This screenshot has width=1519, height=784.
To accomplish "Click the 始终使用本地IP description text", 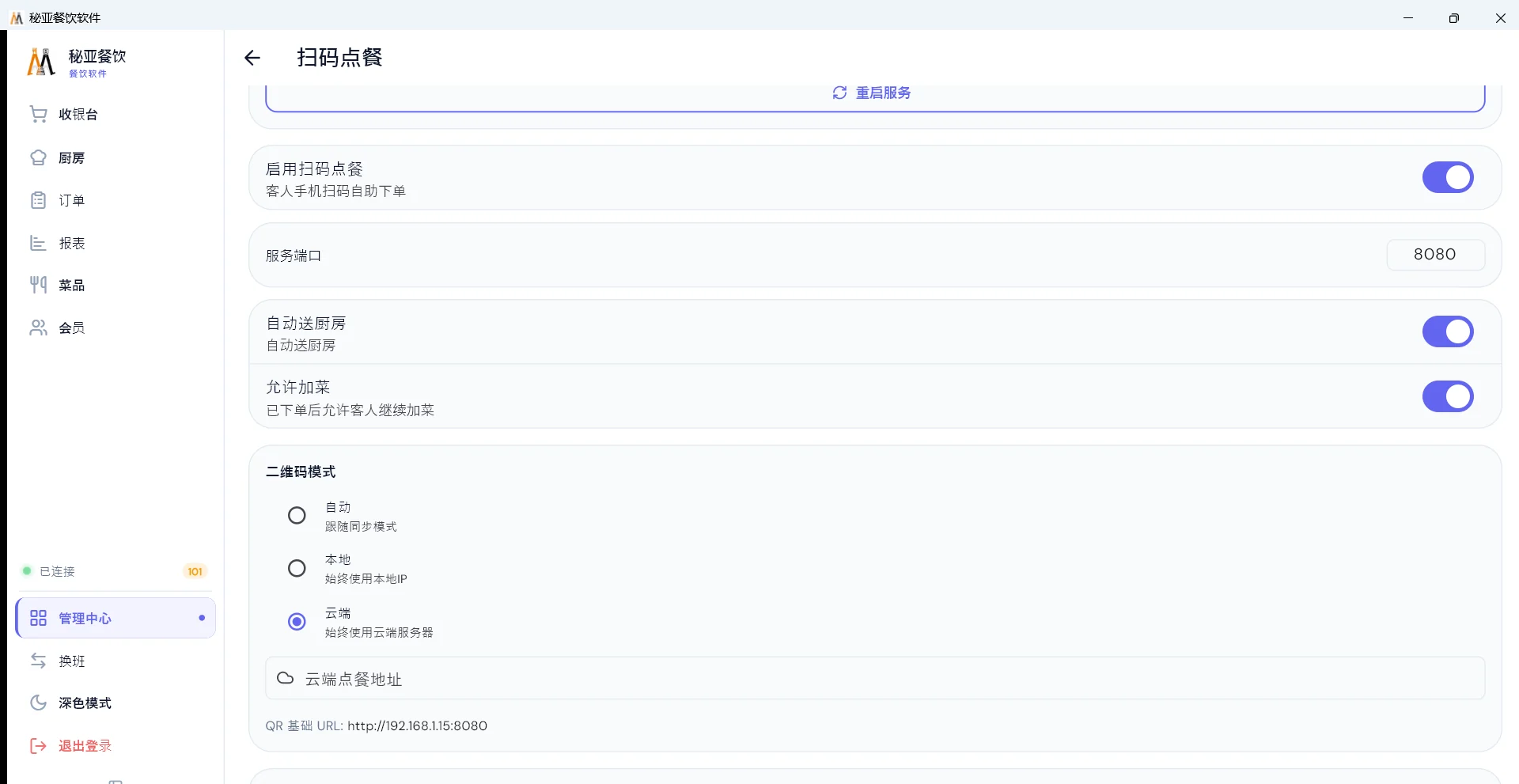I will (x=366, y=578).
